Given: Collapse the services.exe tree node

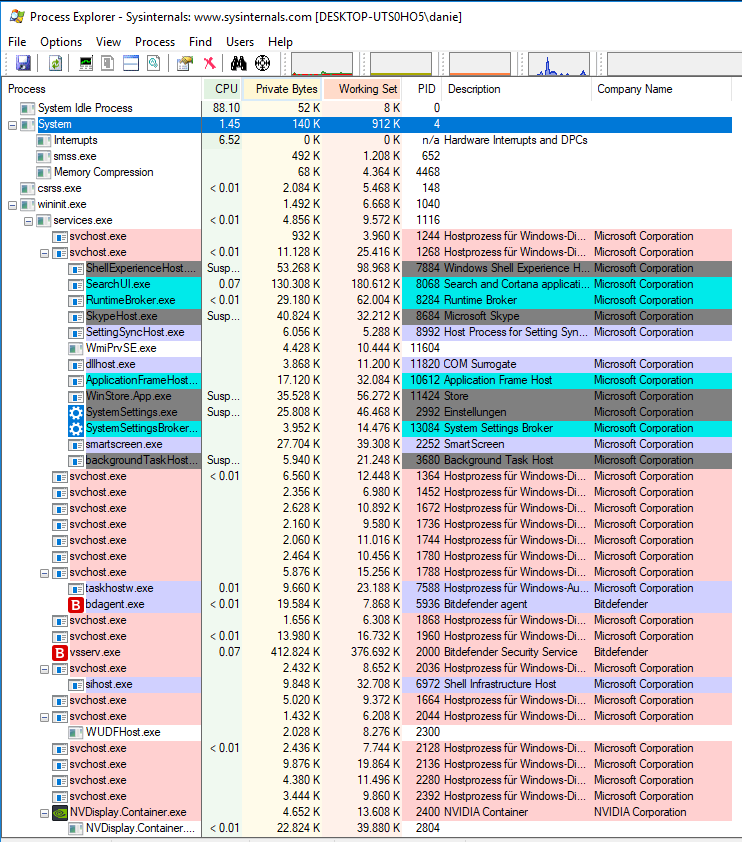Looking at the screenshot, I should pyautogui.click(x=28, y=221).
